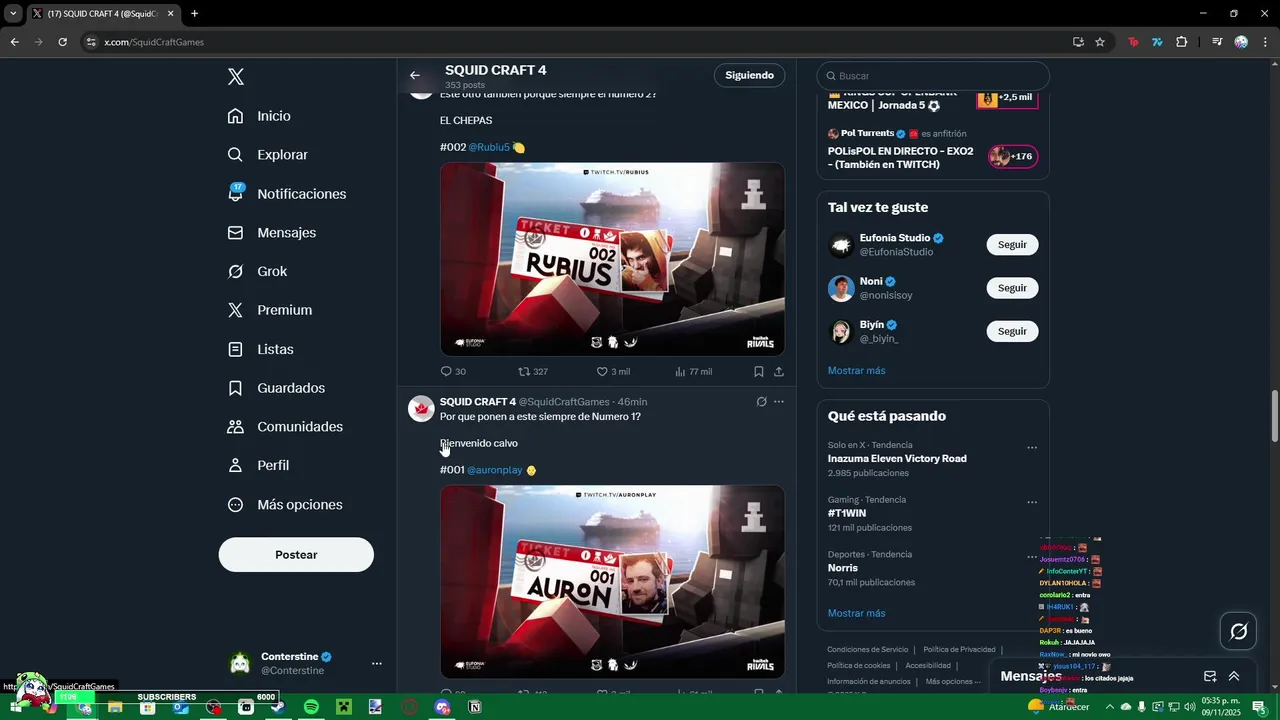Open Chrome media controls icon
Screen dimensions: 1280x720
(x=1217, y=42)
